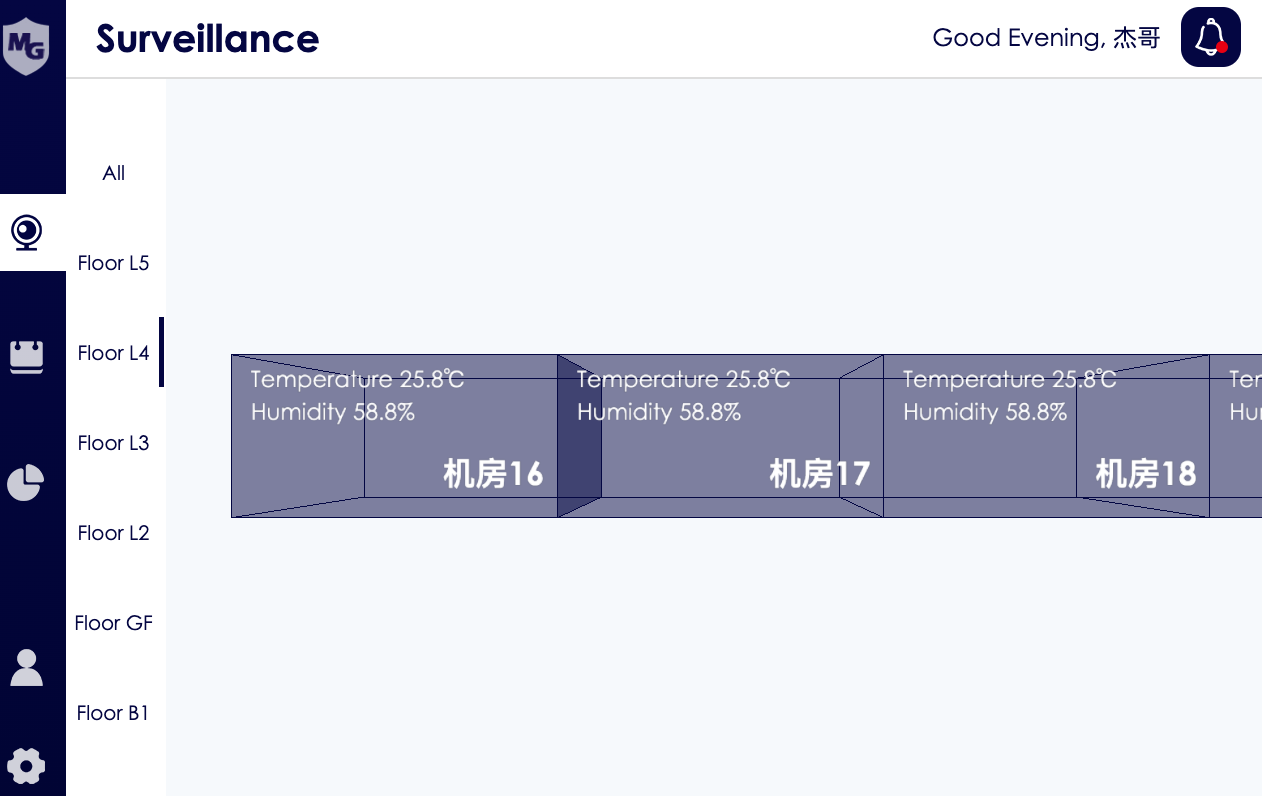Select Floor B1 in floor list
The width and height of the screenshot is (1262, 796).
tap(114, 713)
